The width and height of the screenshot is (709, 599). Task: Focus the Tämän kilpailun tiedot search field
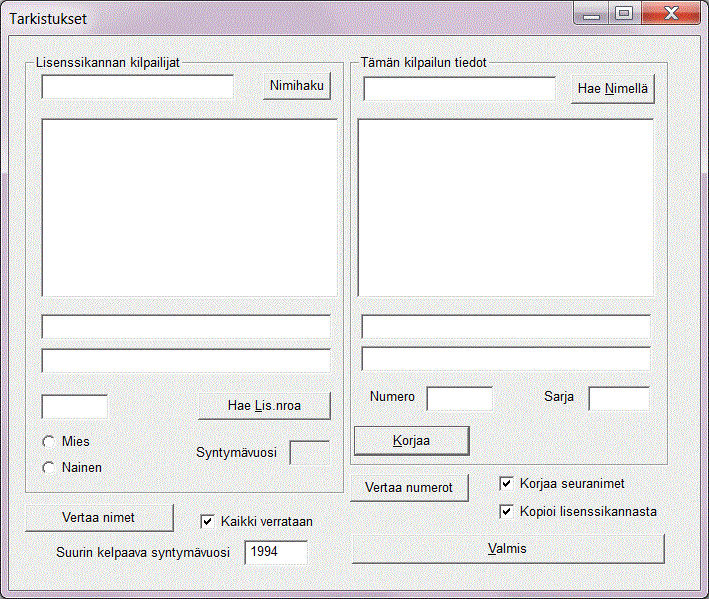point(459,89)
